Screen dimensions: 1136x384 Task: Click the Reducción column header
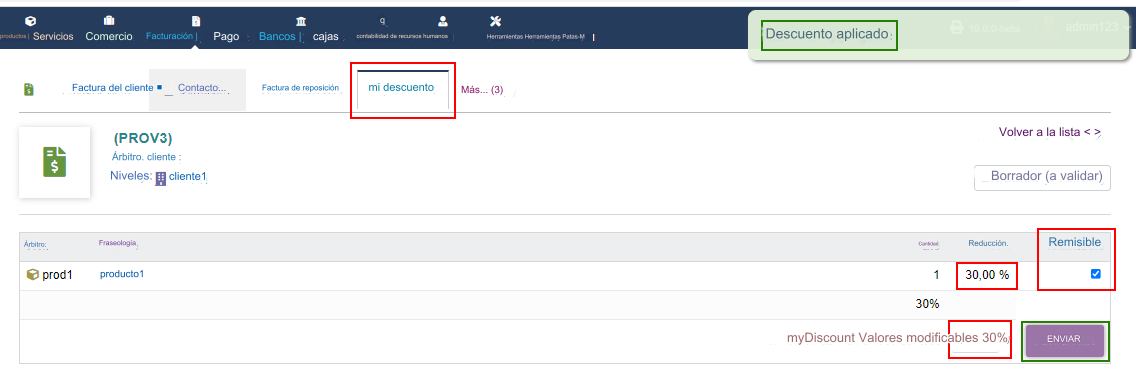(x=988, y=243)
